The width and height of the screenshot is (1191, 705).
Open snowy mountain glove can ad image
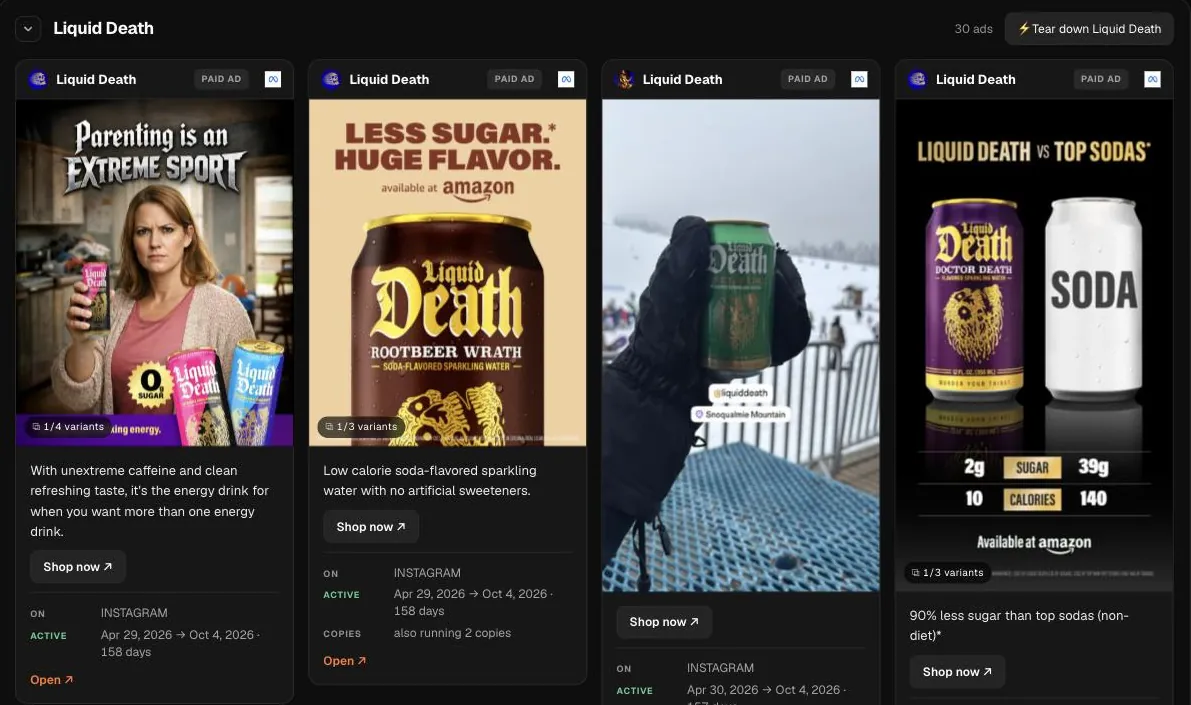[x=741, y=346]
